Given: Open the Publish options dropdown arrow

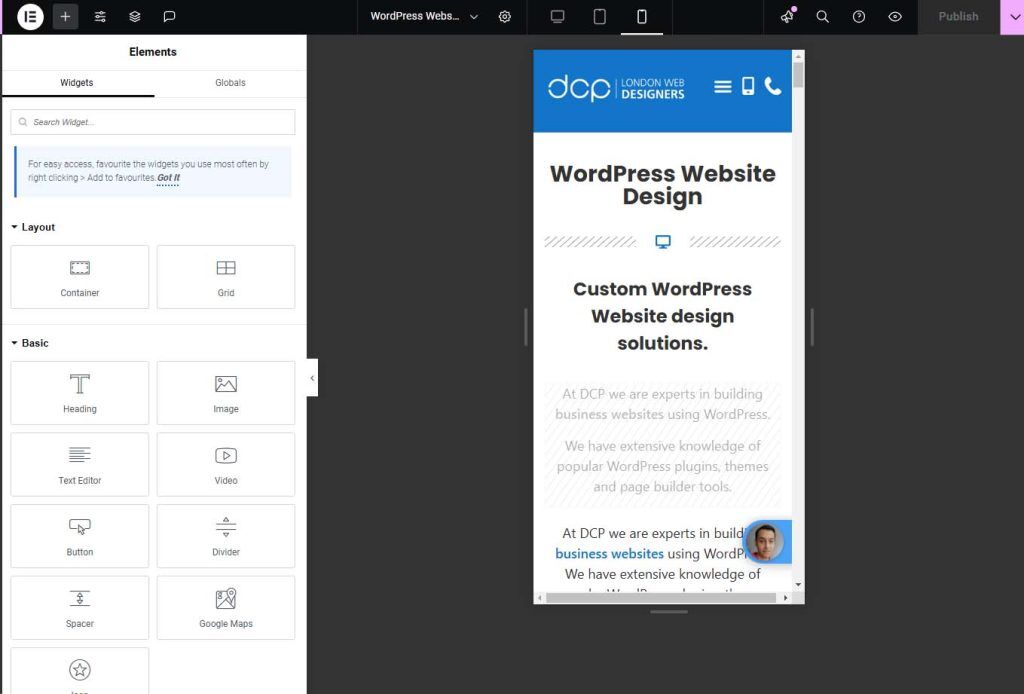Looking at the screenshot, I should pyautogui.click(x=1012, y=17).
